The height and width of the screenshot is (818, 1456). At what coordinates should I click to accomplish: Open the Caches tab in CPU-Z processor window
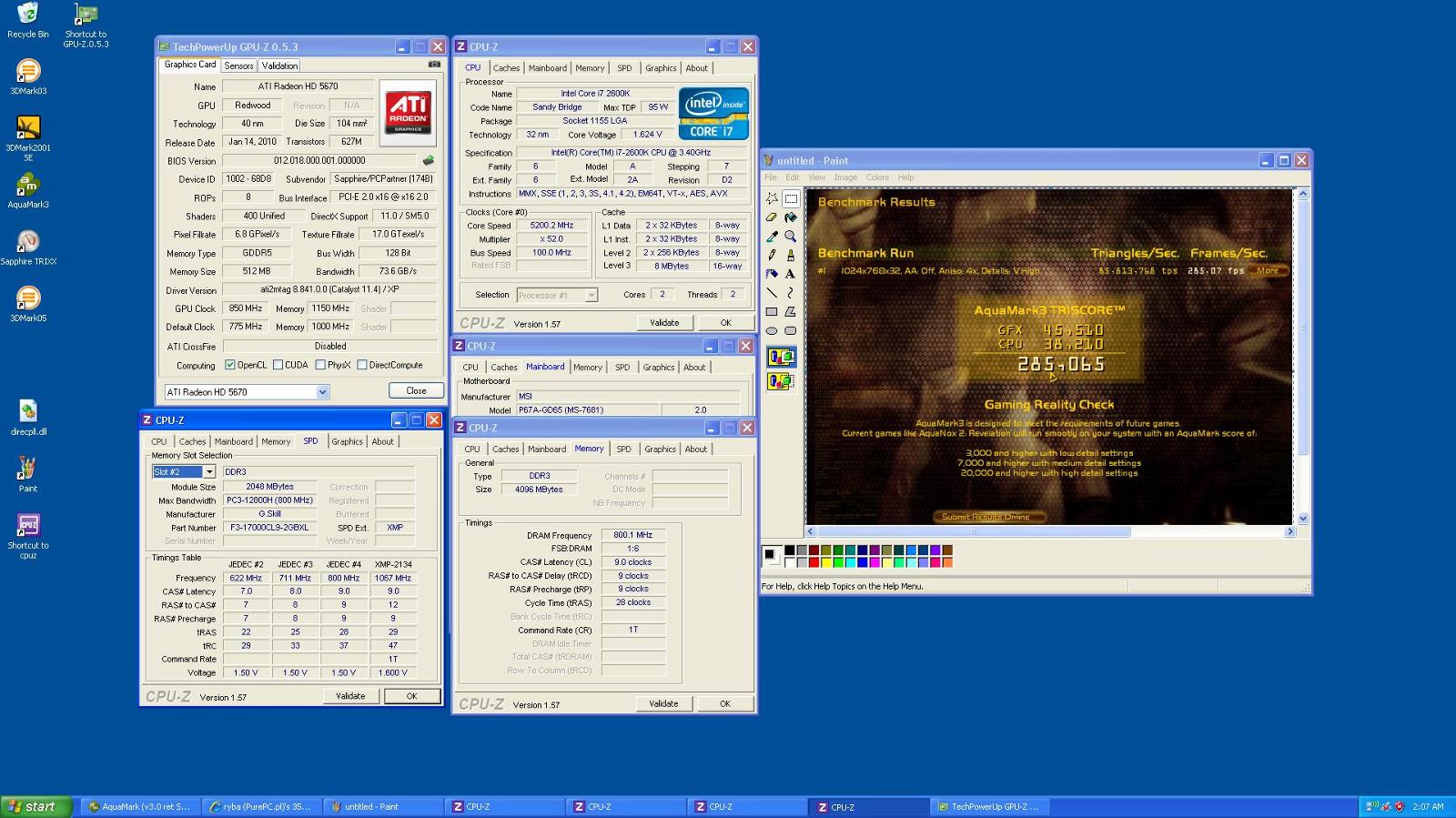tap(506, 68)
